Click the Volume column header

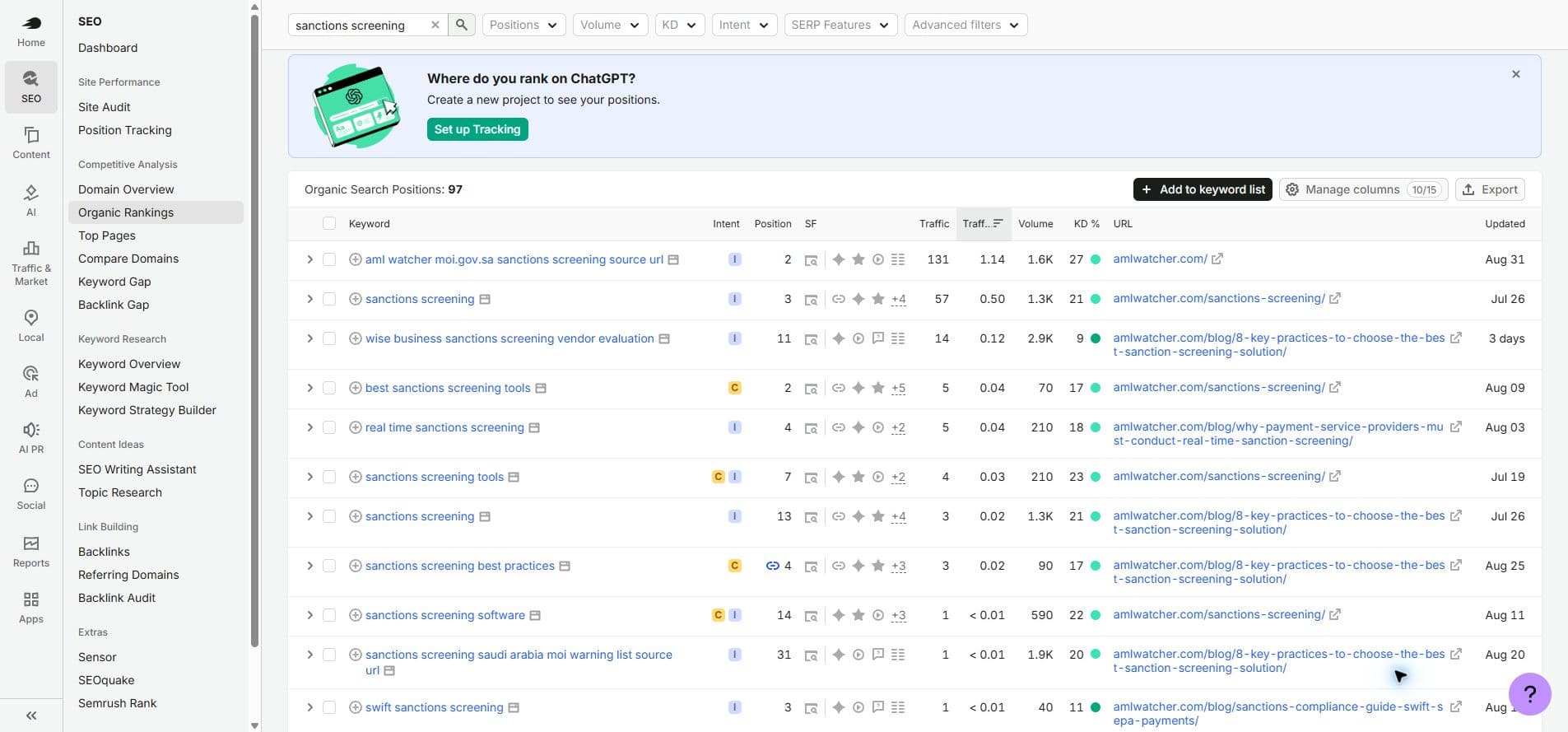1035,223
